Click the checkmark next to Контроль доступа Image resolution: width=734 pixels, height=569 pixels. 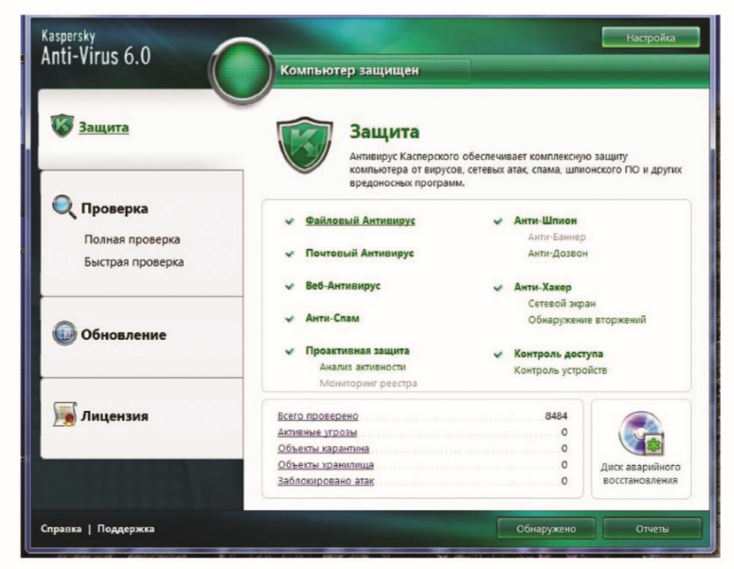498,354
